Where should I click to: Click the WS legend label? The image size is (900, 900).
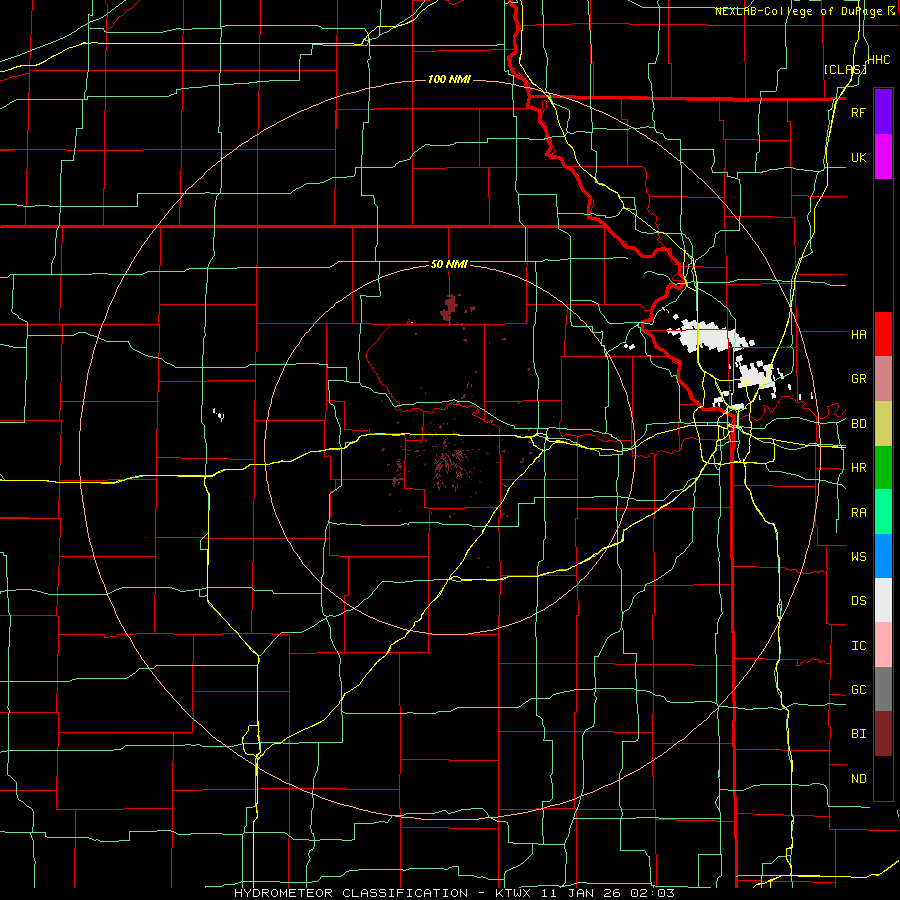click(x=858, y=556)
